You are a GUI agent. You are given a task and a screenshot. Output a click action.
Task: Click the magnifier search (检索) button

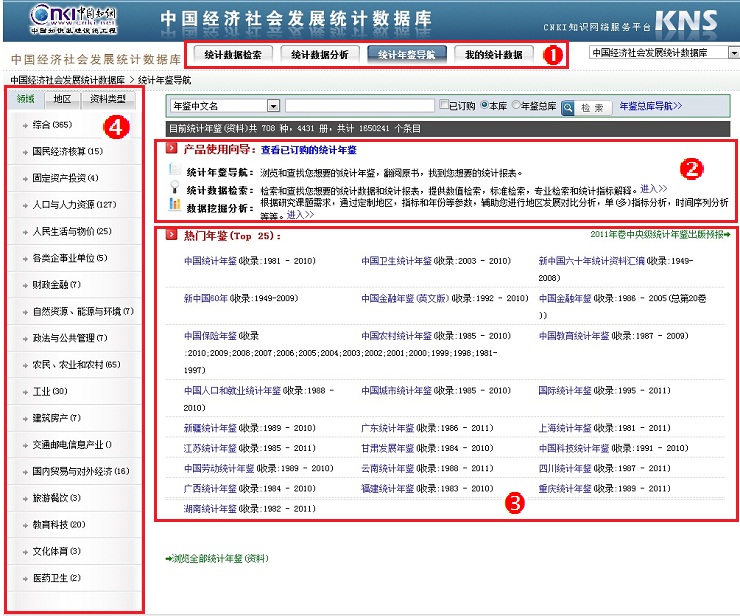coord(584,106)
